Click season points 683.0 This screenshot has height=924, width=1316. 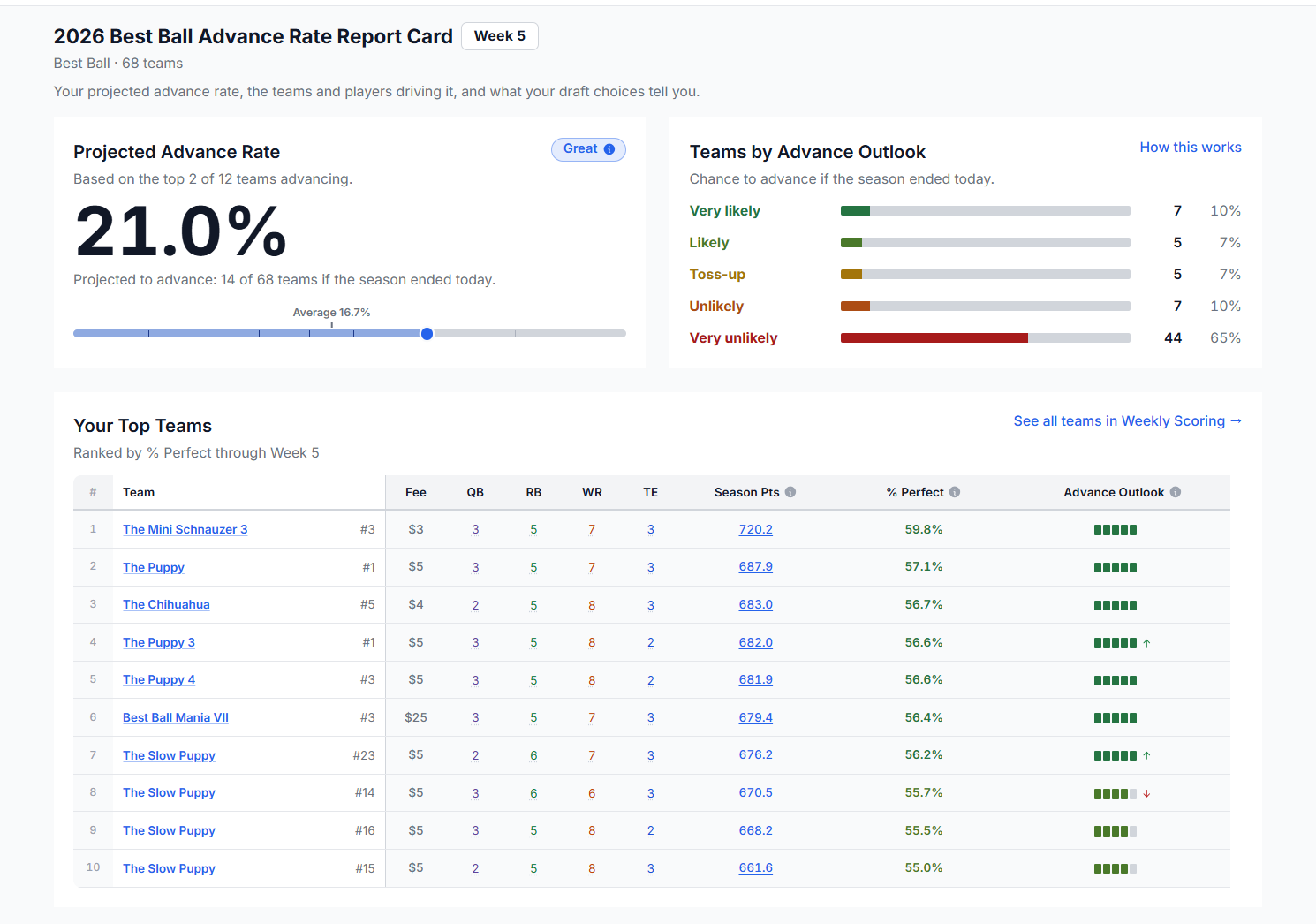[x=756, y=604]
